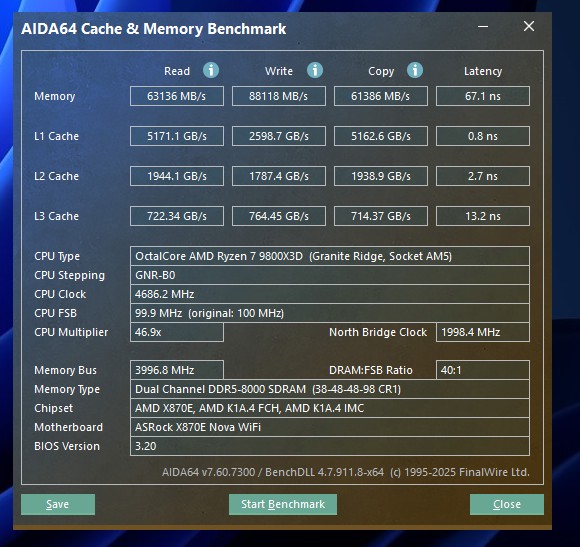Click the BIOS Version value 3.20

tap(330, 446)
